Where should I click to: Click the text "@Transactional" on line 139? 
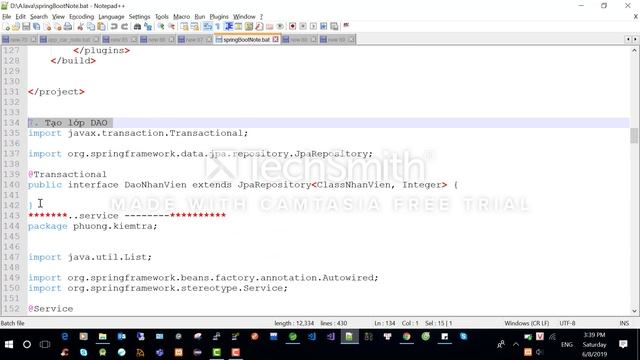(x=67, y=175)
